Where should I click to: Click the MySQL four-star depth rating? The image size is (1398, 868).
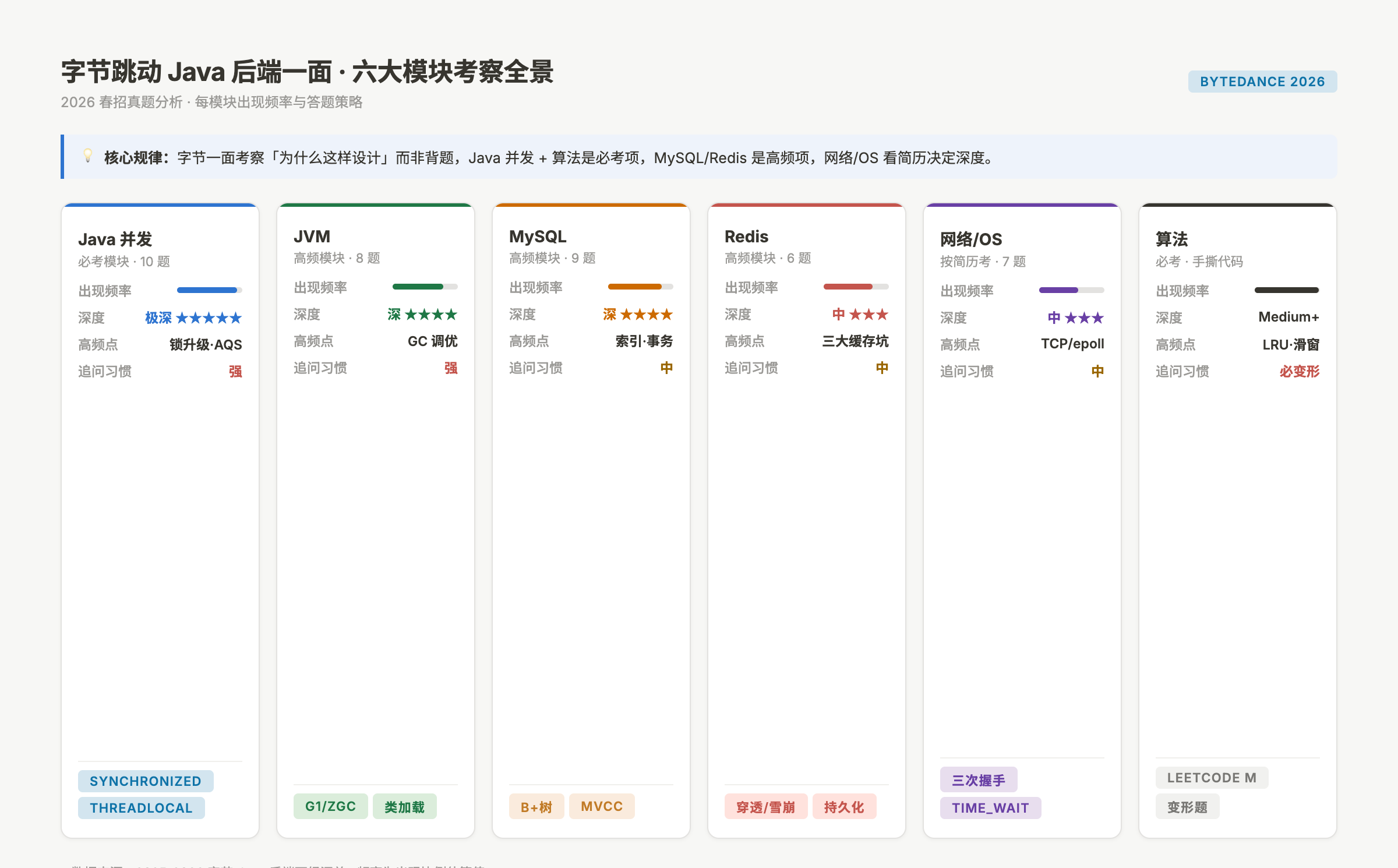[647, 315]
